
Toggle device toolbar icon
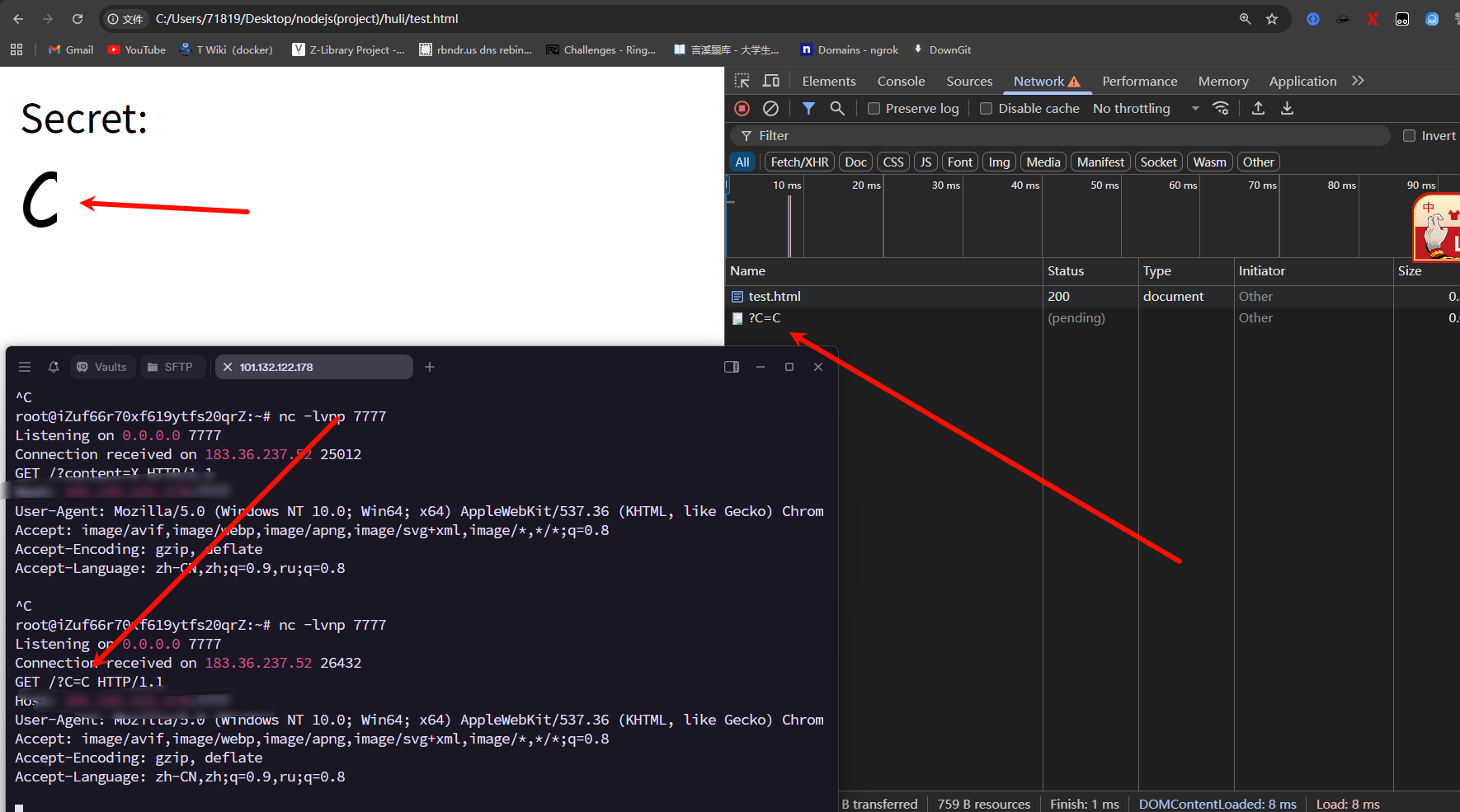[771, 81]
